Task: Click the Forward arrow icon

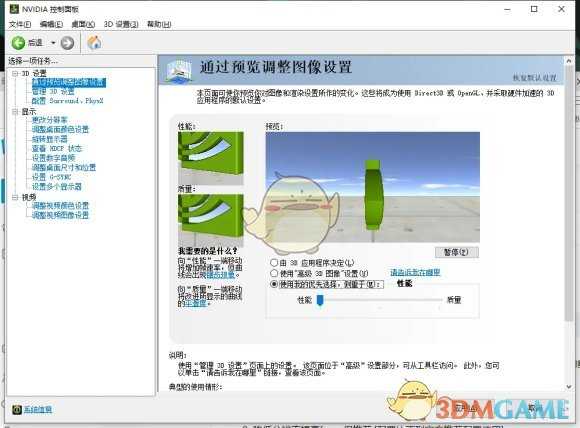Action: (x=67, y=43)
